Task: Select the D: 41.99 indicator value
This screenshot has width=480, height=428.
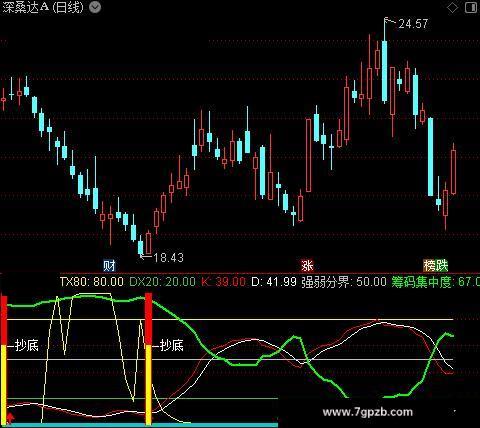Action: point(274,282)
